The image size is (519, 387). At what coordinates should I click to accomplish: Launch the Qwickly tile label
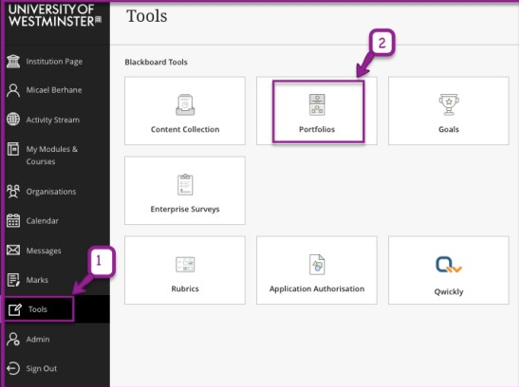point(449,292)
